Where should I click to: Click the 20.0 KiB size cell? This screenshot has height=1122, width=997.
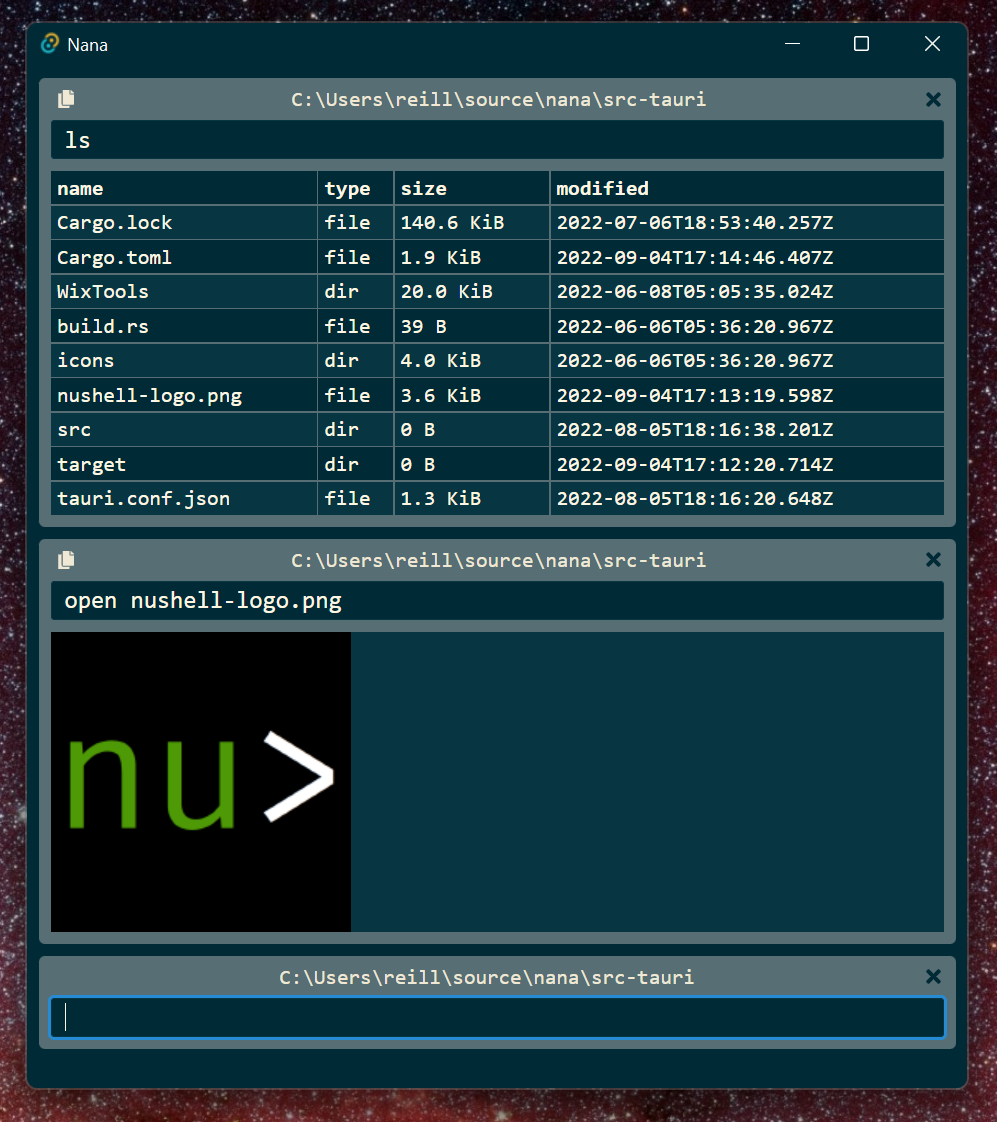pos(472,291)
